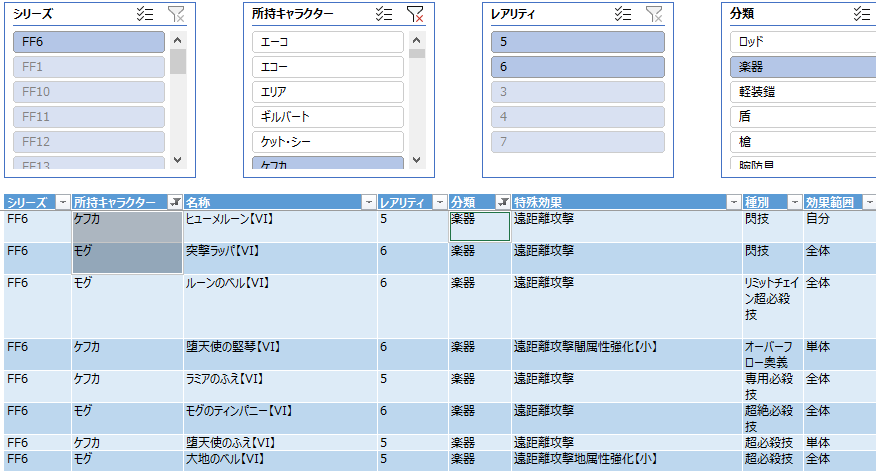Viewport: 876px width, 471px height.
Task: Select 自分 cell in 効果範囲 column
Action: pos(840,226)
